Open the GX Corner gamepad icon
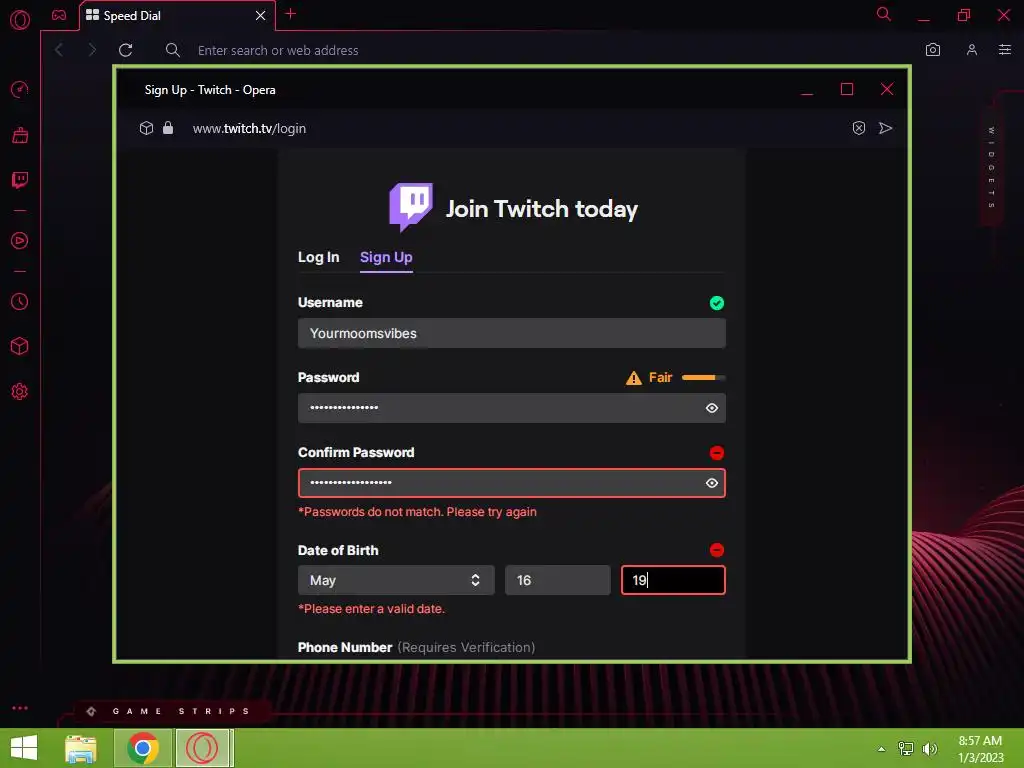Viewport: 1024px width, 768px height. point(59,15)
